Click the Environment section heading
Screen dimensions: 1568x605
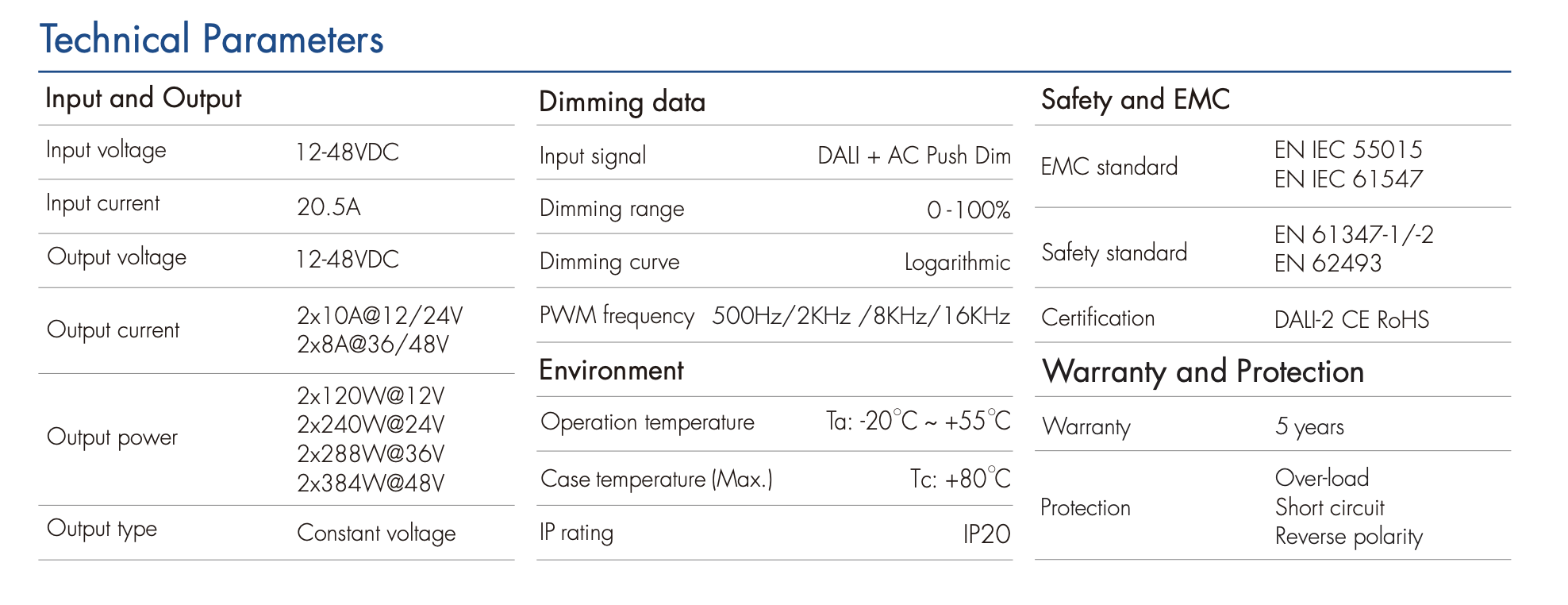(611, 371)
